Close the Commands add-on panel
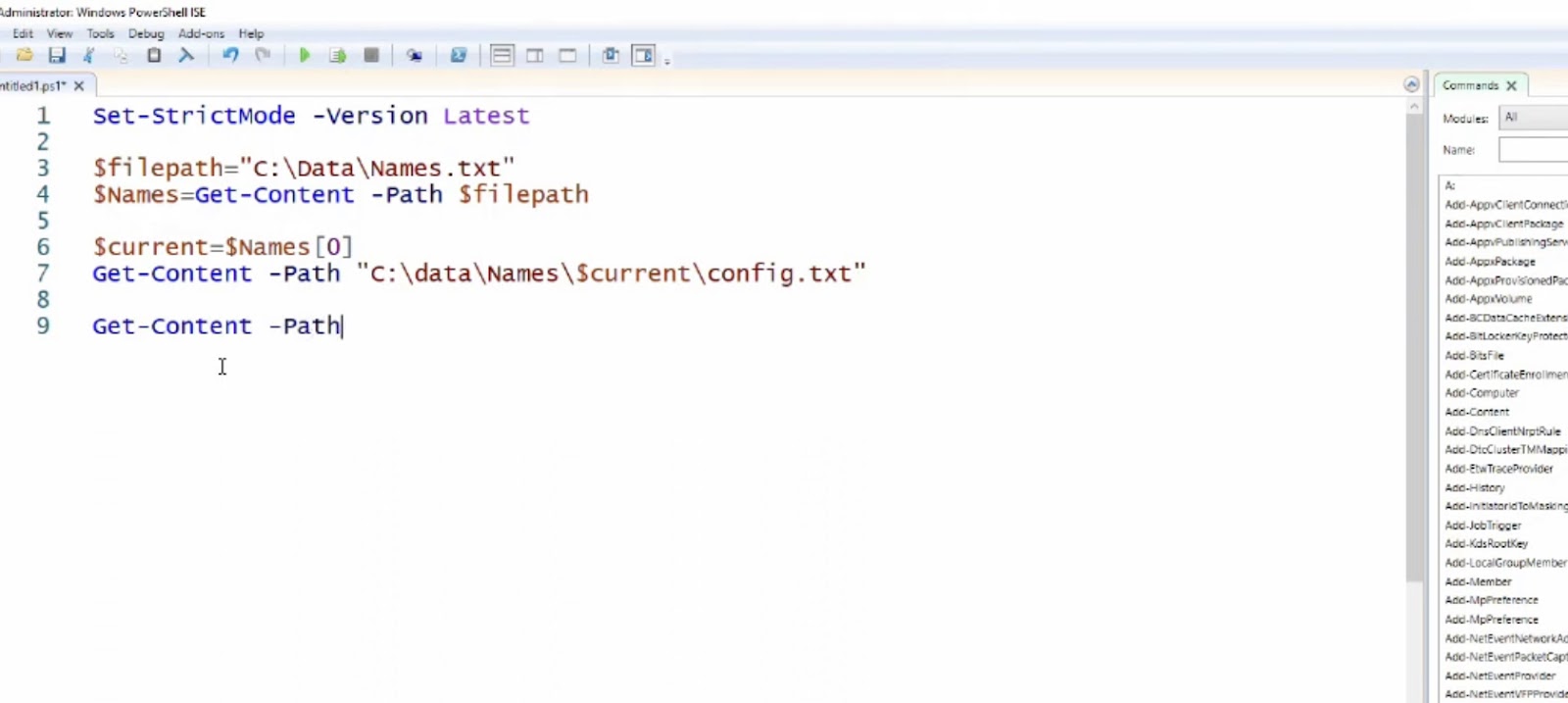 (1511, 86)
